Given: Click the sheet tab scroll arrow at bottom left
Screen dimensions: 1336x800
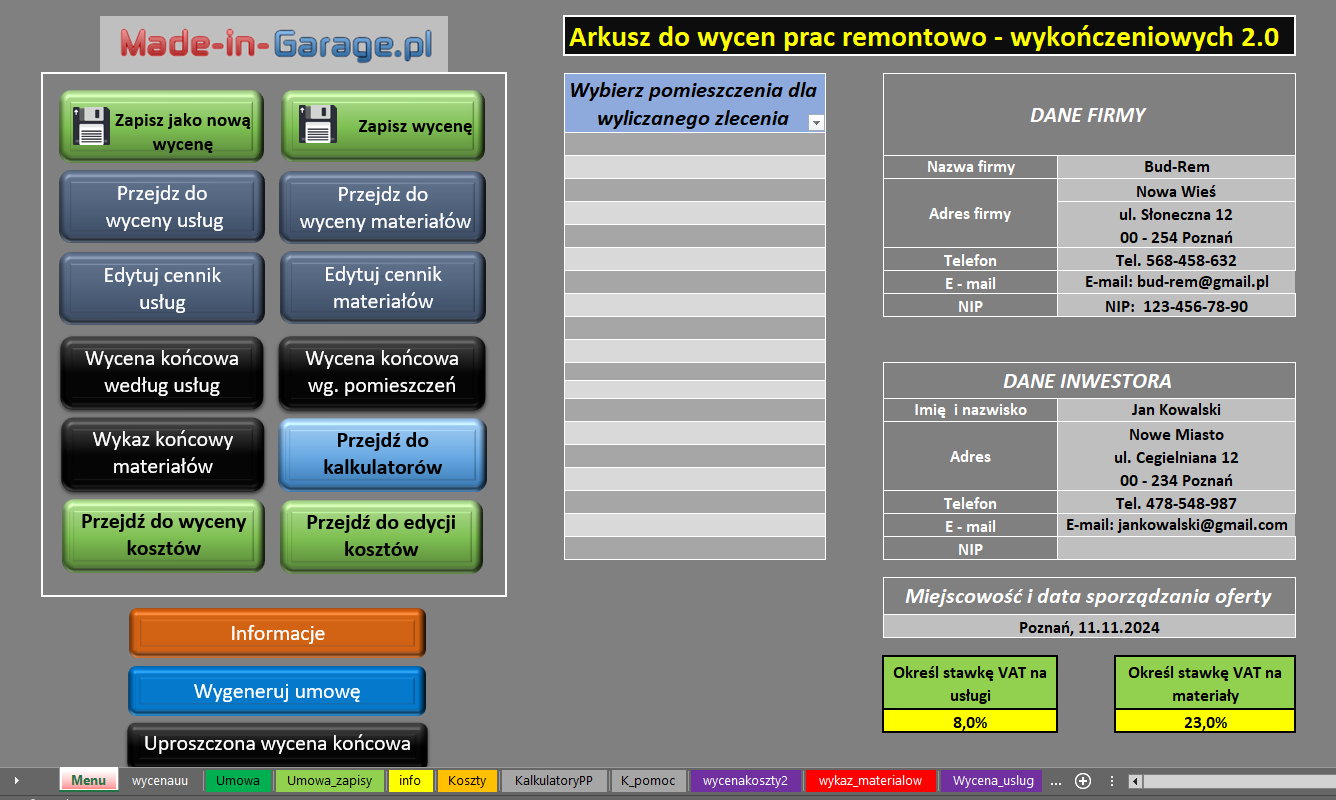Looking at the screenshot, I should (x=16, y=781).
